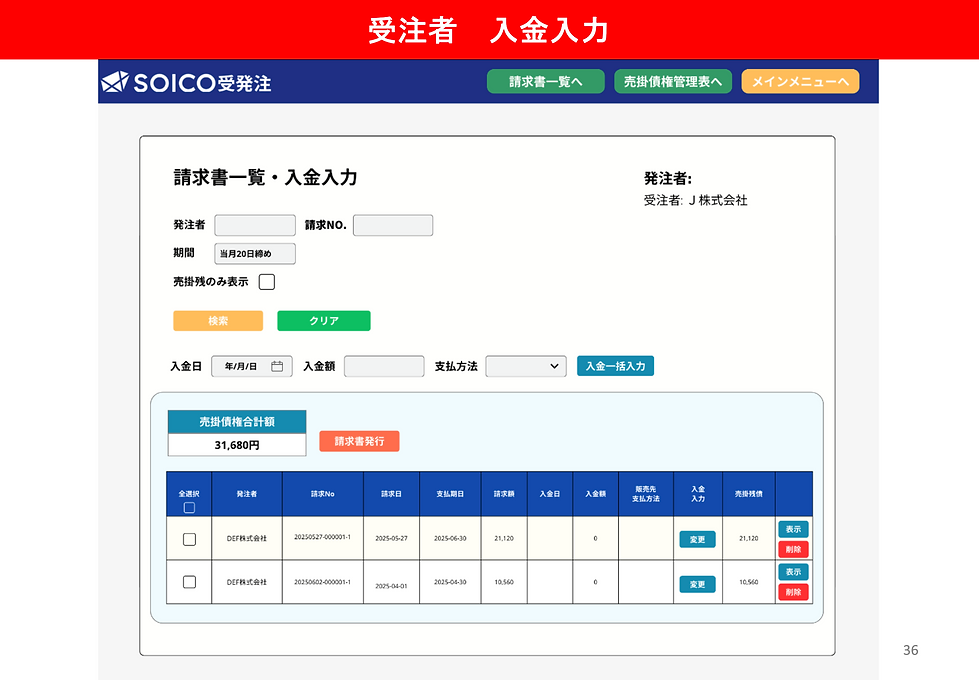Delete invoice 20250602-000001-1 via 削除
The image size is (979, 680).
(x=793, y=592)
